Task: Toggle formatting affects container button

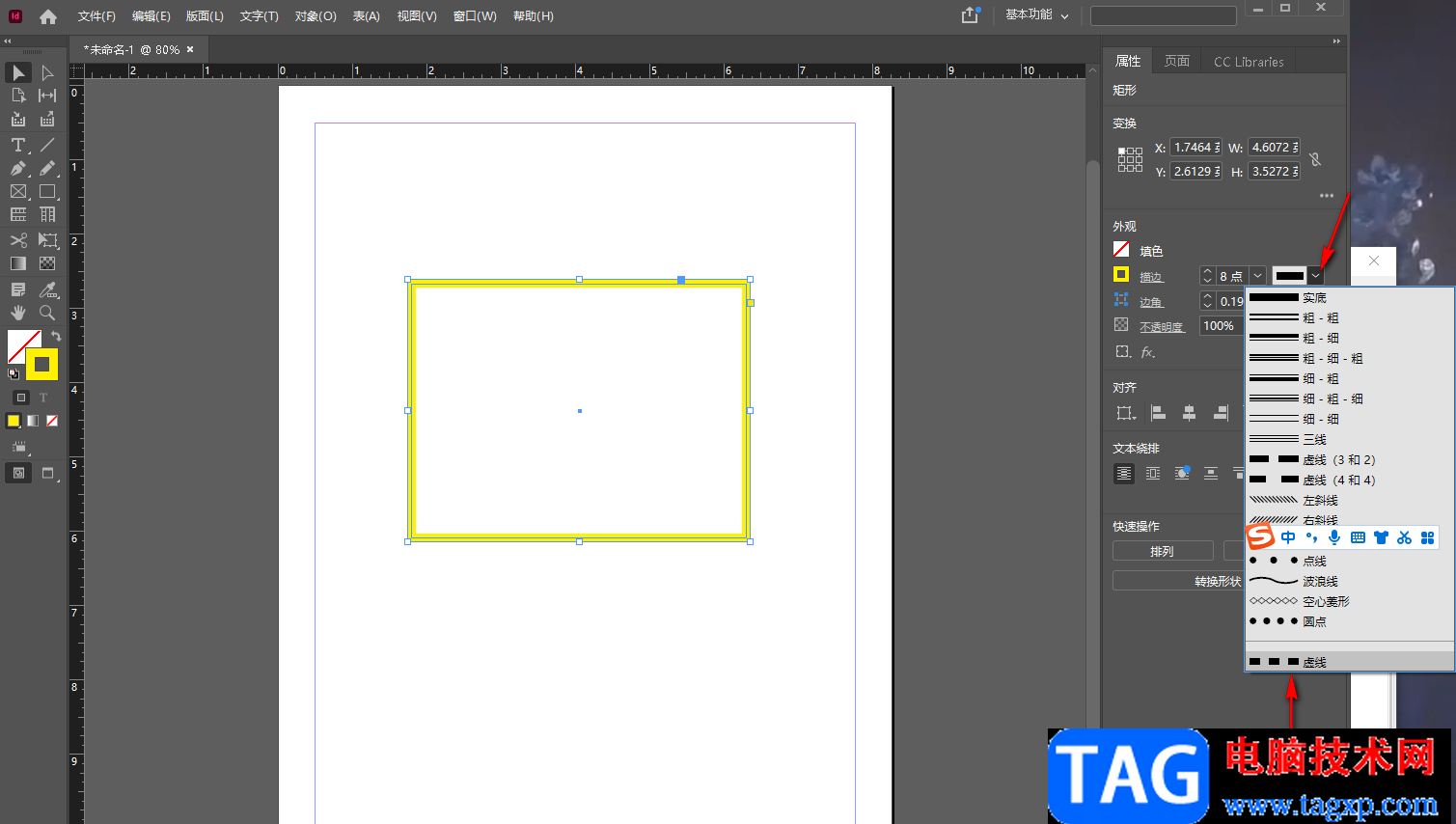Action: (21, 398)
